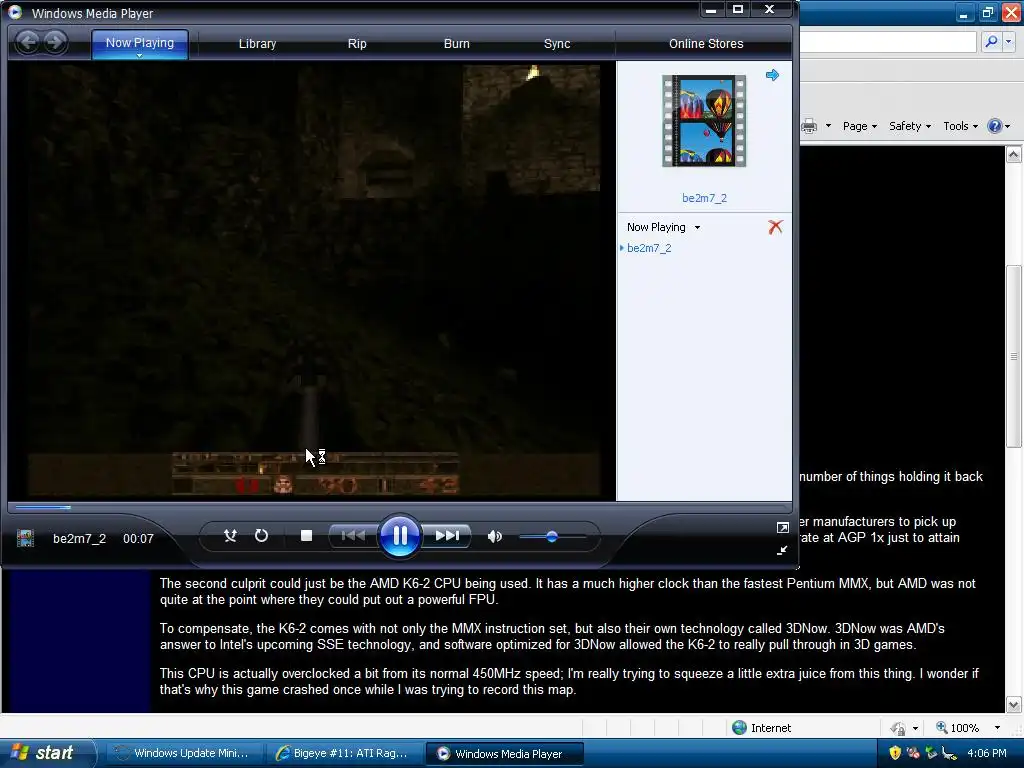Switch to compact skin mode icon

782,551
